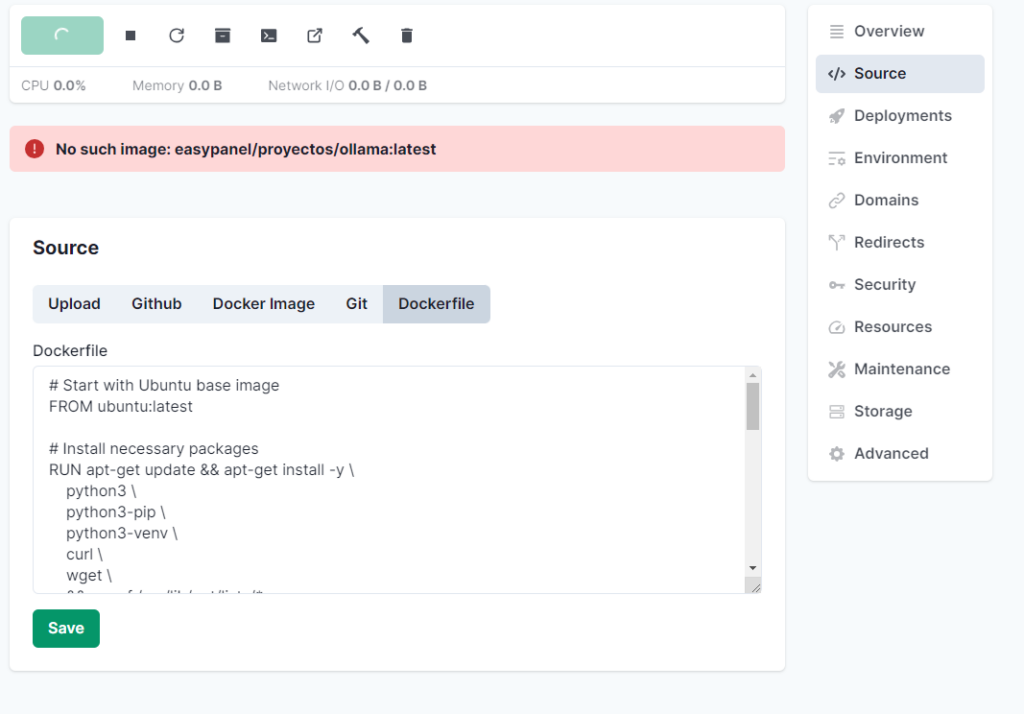Click the archive box icon in toolbar
Image resolution: width=1024 pixels, height=714 pixels.
pyautogui.click(x=223, y=36)
